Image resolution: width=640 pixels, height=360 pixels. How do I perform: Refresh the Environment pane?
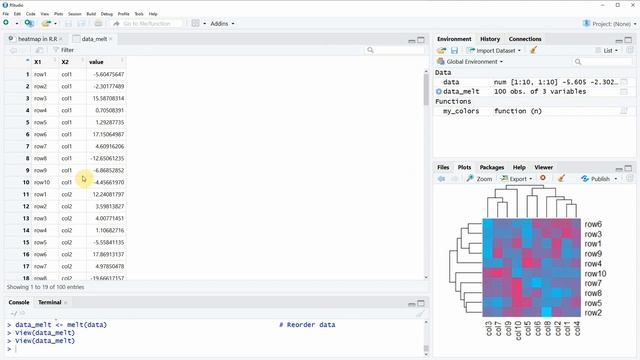(630, 50)
